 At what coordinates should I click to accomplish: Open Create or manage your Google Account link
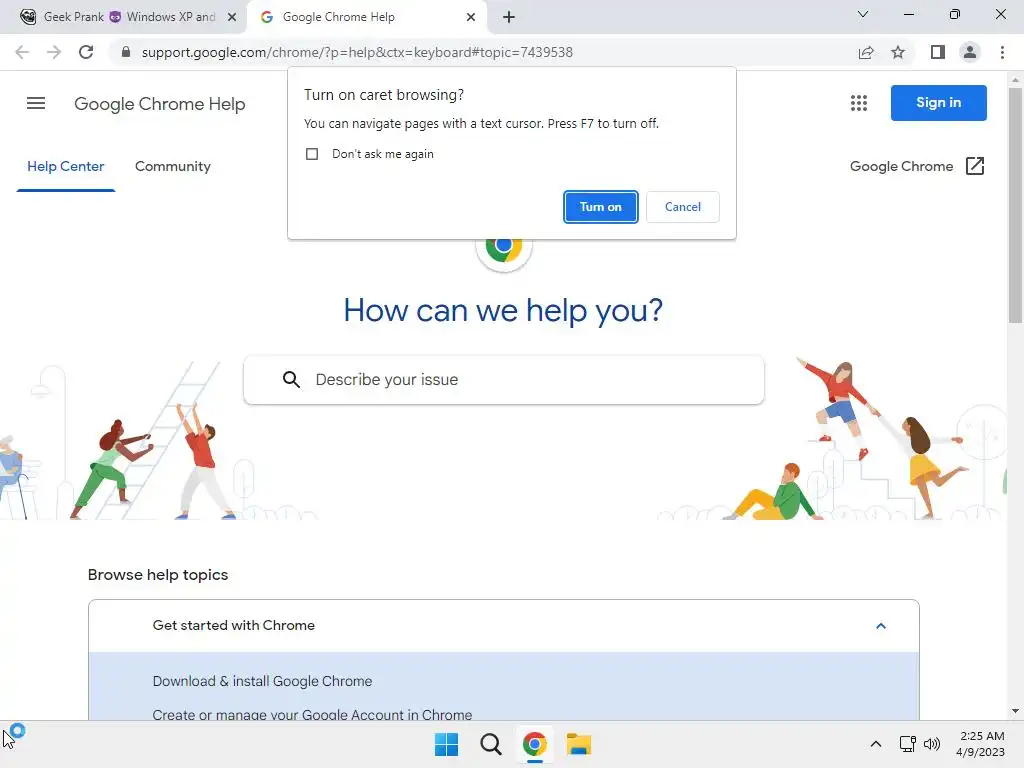(312, 714)
